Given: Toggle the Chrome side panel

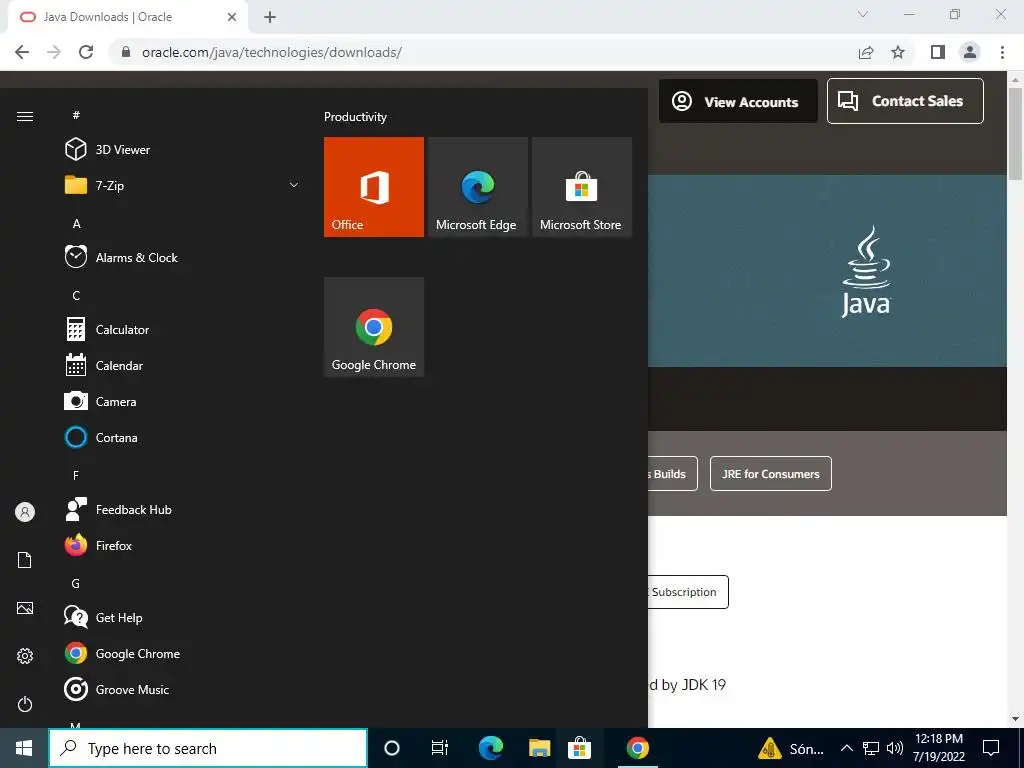Looking at the screenshot, I should (938, 52).
